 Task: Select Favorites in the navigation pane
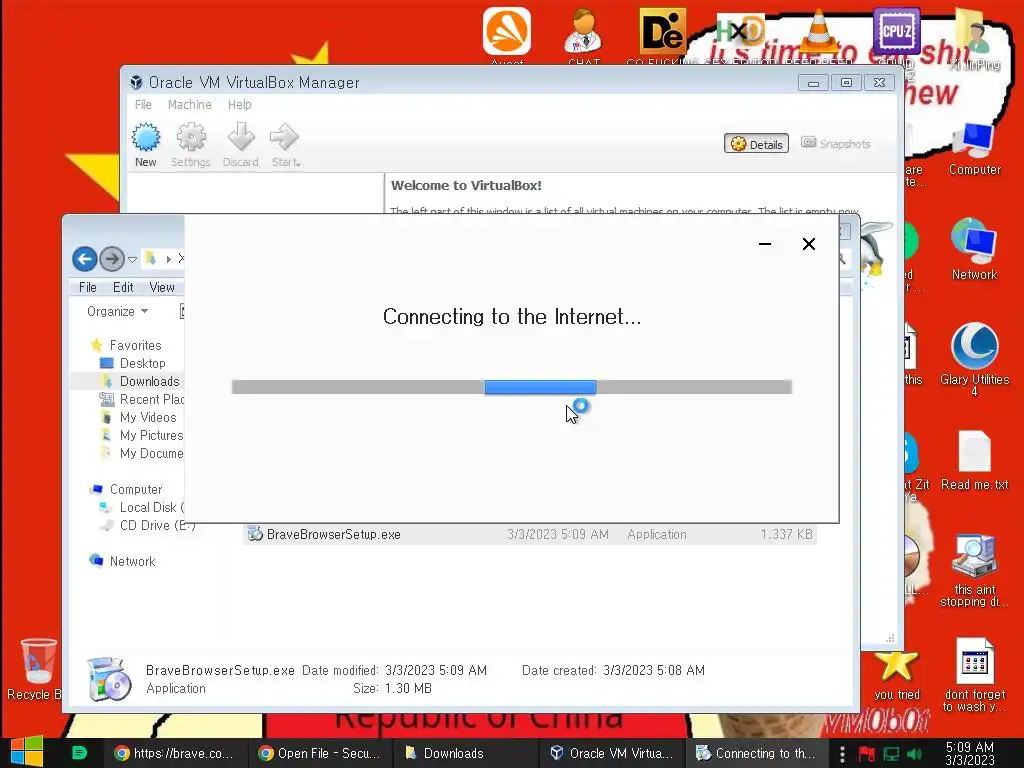[135, 345]
